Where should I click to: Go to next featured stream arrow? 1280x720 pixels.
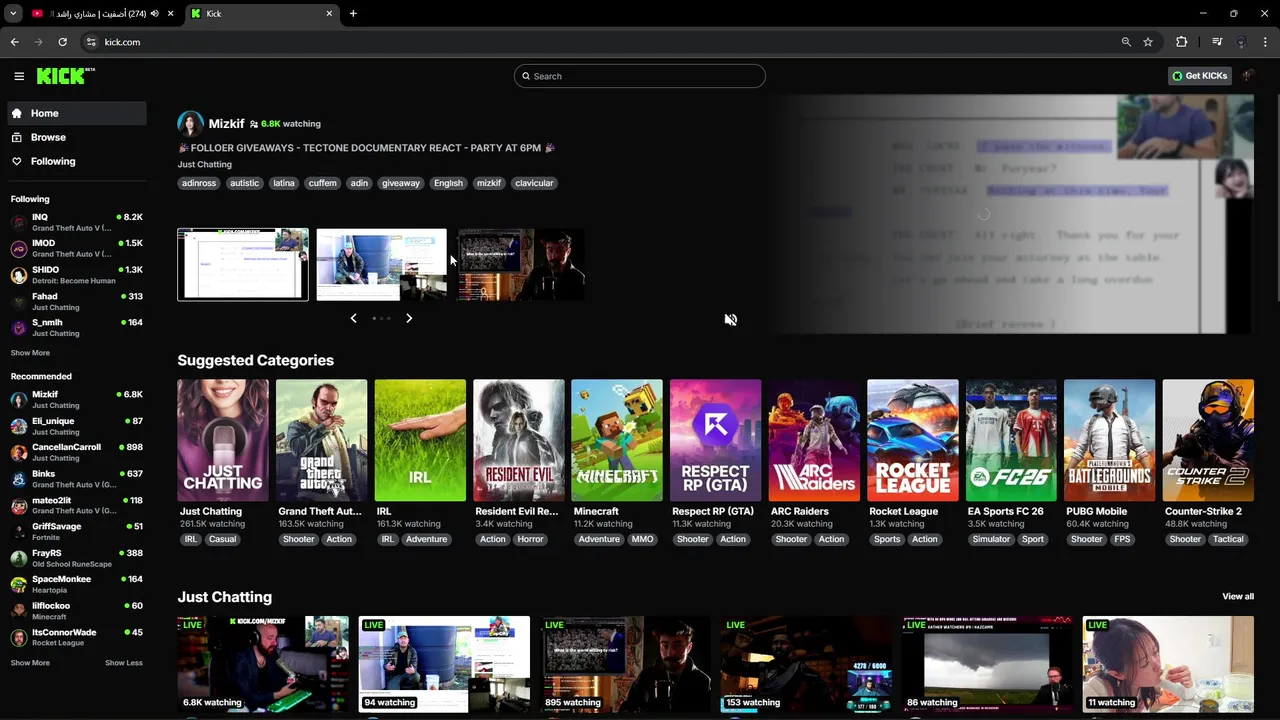pos(409,318)
